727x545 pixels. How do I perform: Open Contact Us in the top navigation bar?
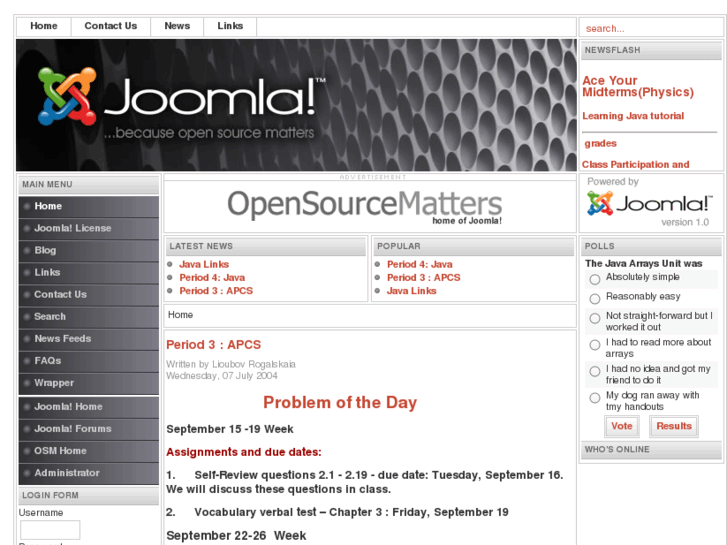pos(111,26)
